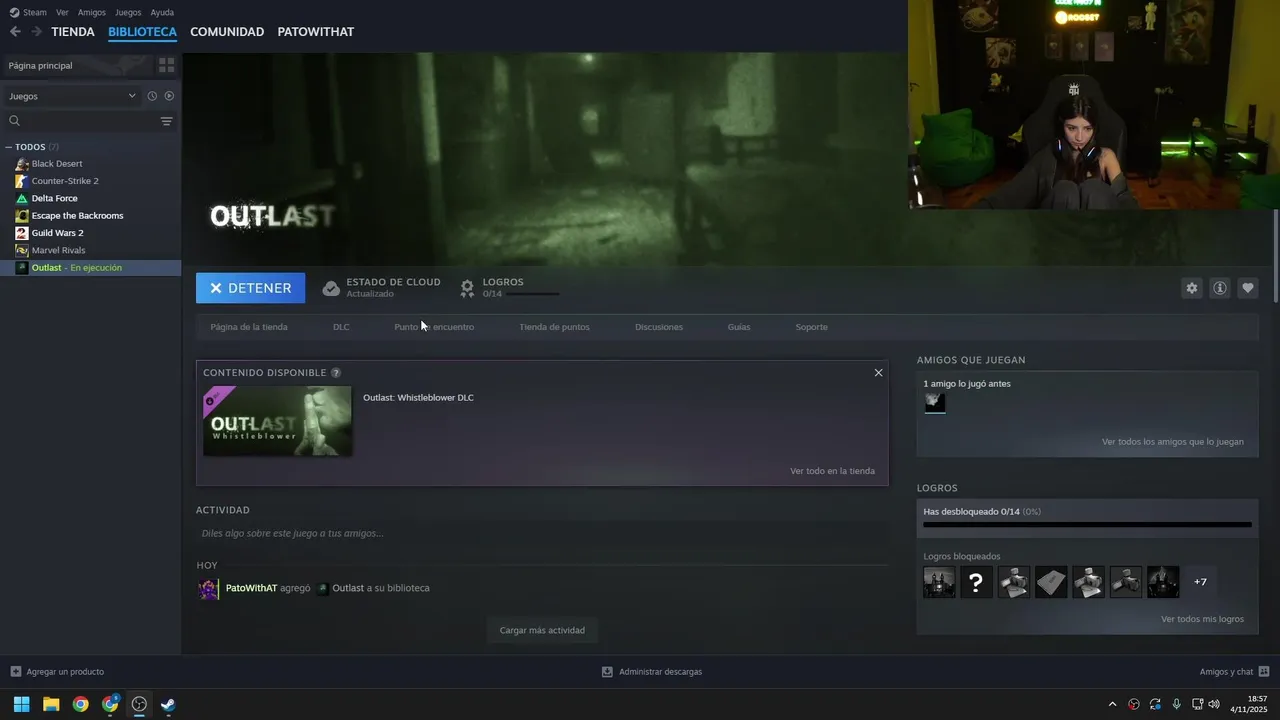The height and width of the screenshot is (720, 1280).
Task: Go back with the left arrow
Action: 15,32
